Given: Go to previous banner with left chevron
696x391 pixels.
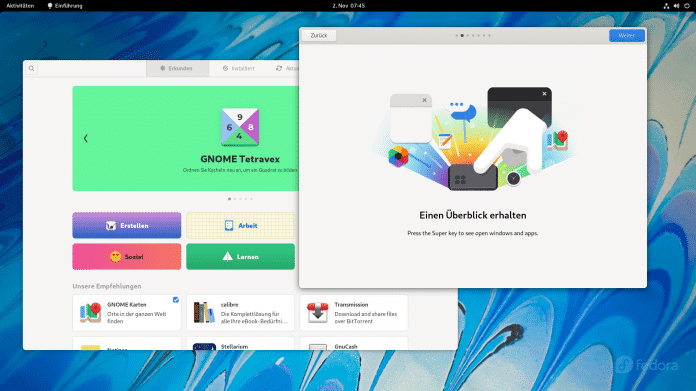Looking at the screenshot, I should pos(86,138).
